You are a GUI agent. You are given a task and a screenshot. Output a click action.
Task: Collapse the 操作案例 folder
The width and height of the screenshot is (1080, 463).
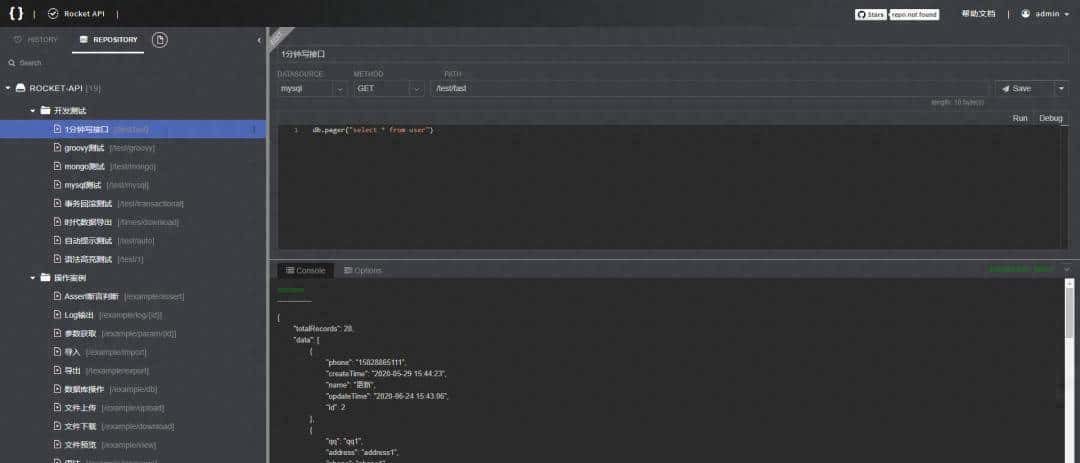(x=32, y=277)
